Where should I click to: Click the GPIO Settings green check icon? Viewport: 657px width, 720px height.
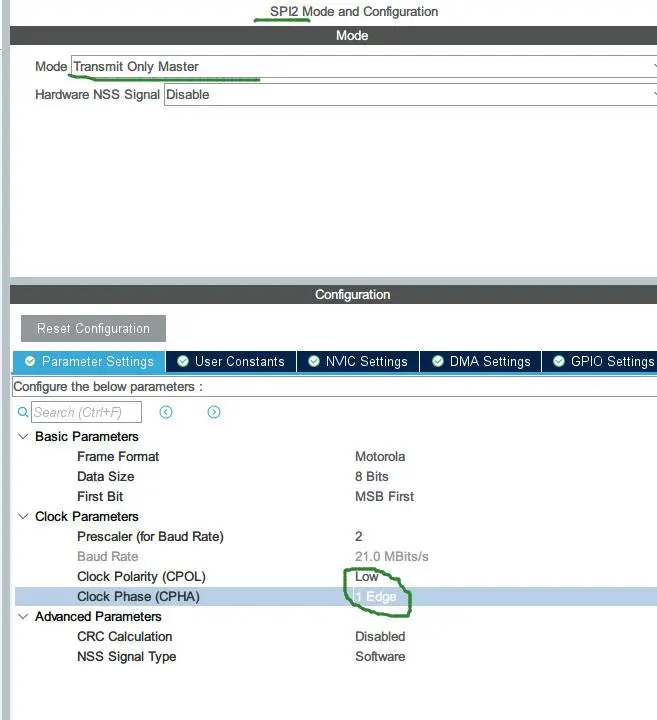[558, 361]
